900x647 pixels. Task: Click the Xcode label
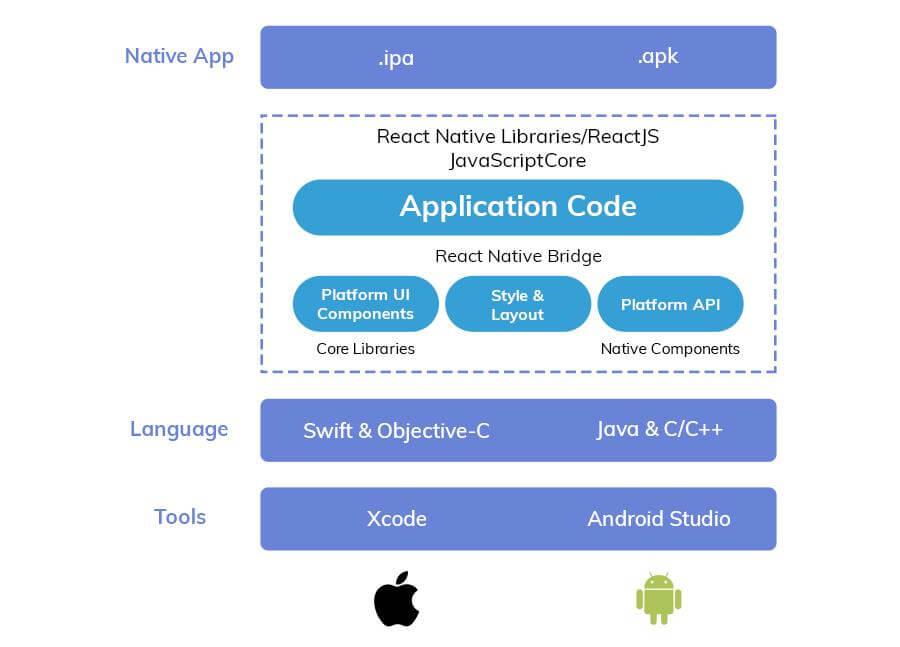pyautogui.click(x=397, y=518)
